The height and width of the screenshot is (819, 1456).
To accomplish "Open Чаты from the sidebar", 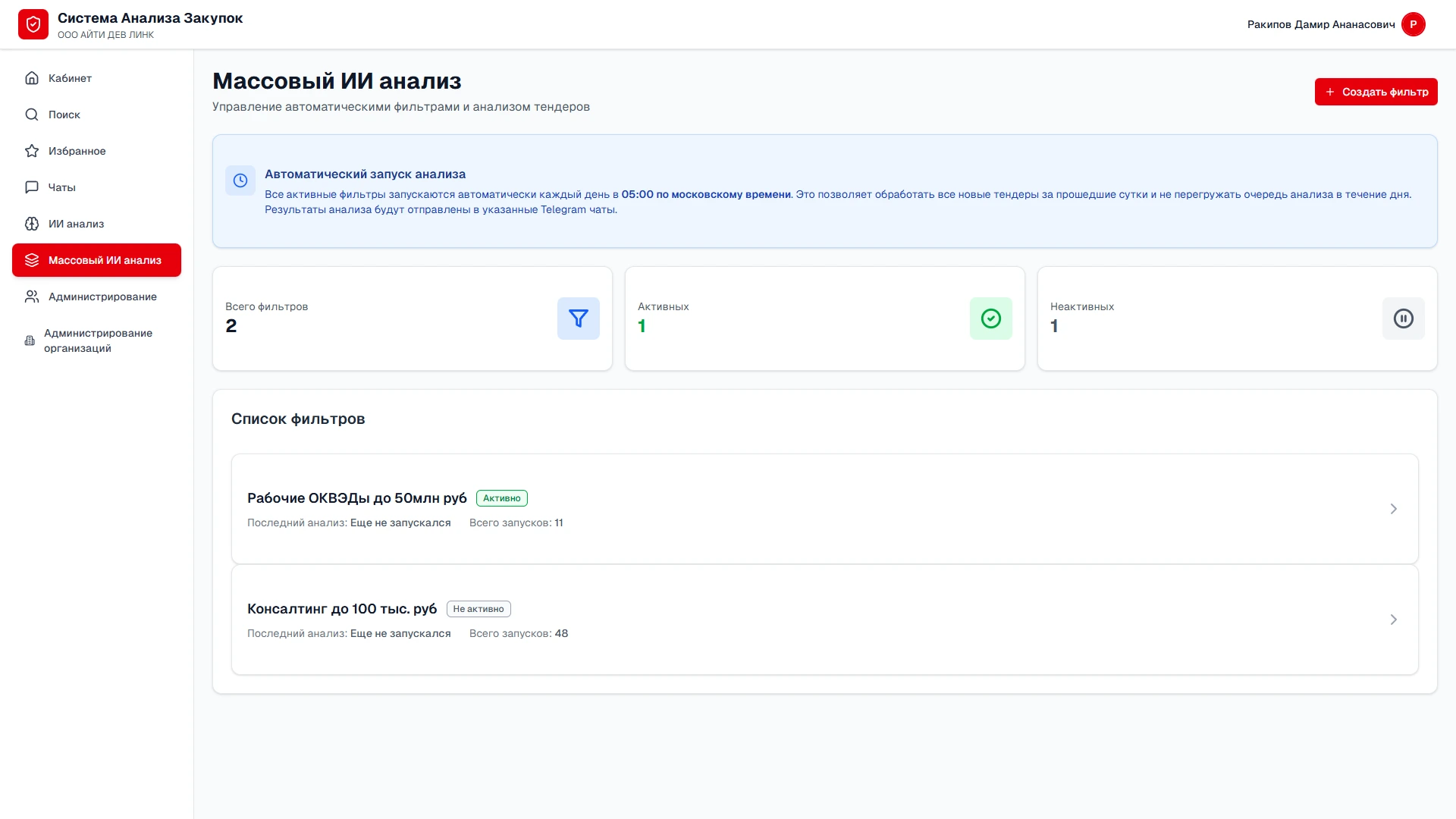I will point(61,187).
